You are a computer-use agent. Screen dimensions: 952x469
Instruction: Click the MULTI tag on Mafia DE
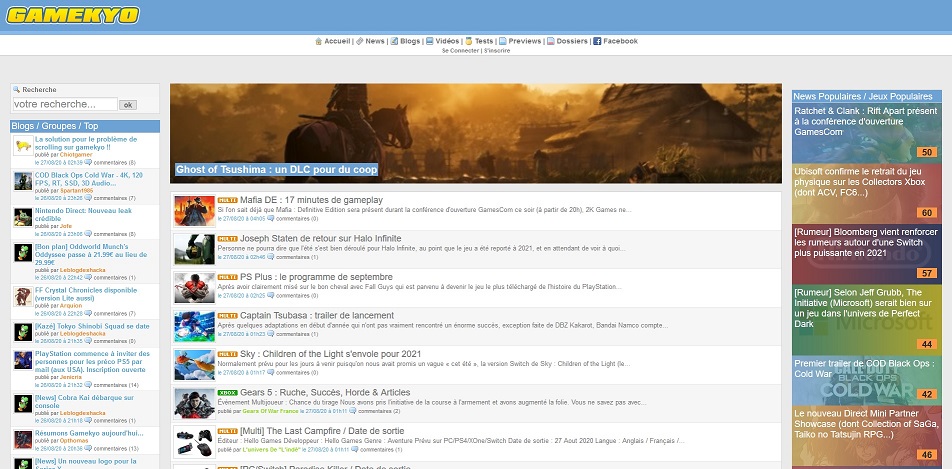[227, 200]
